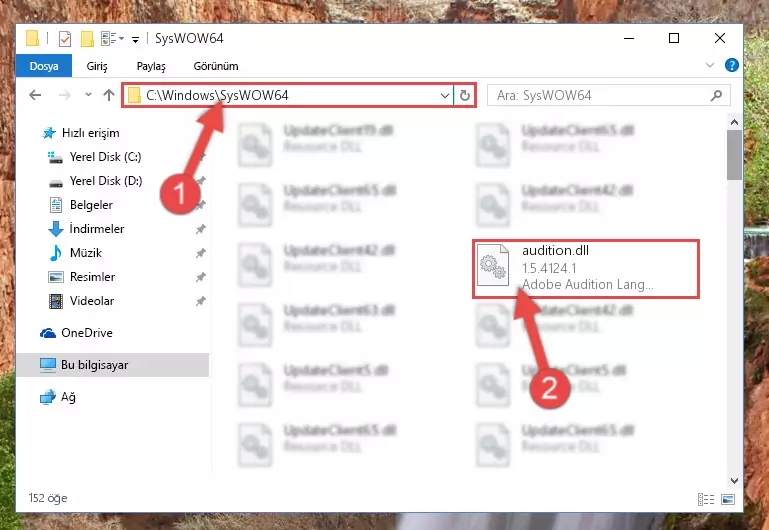Click the İndirmeler download arrow icon

tap(56, 229)
